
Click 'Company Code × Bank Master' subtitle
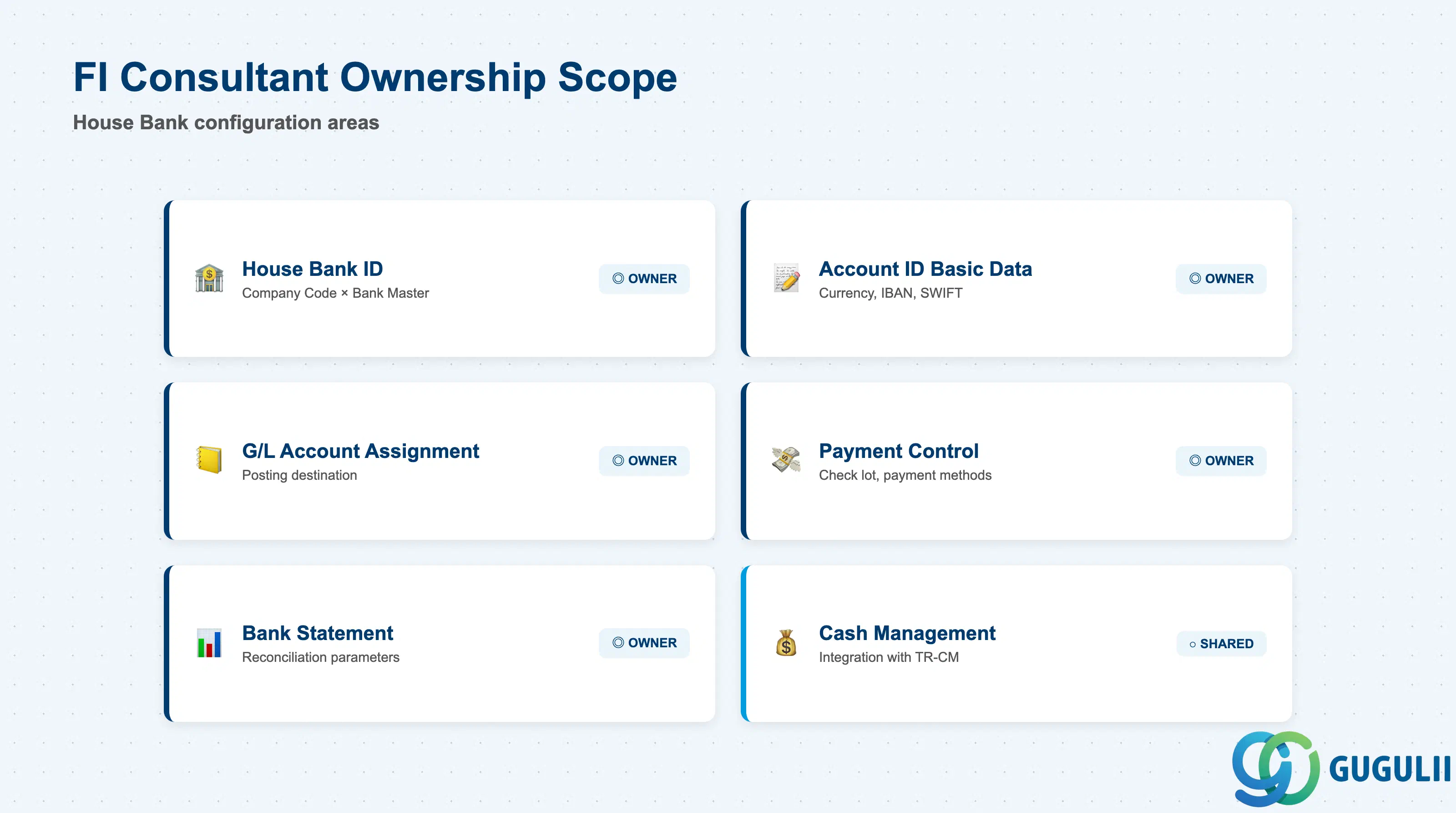335,293
